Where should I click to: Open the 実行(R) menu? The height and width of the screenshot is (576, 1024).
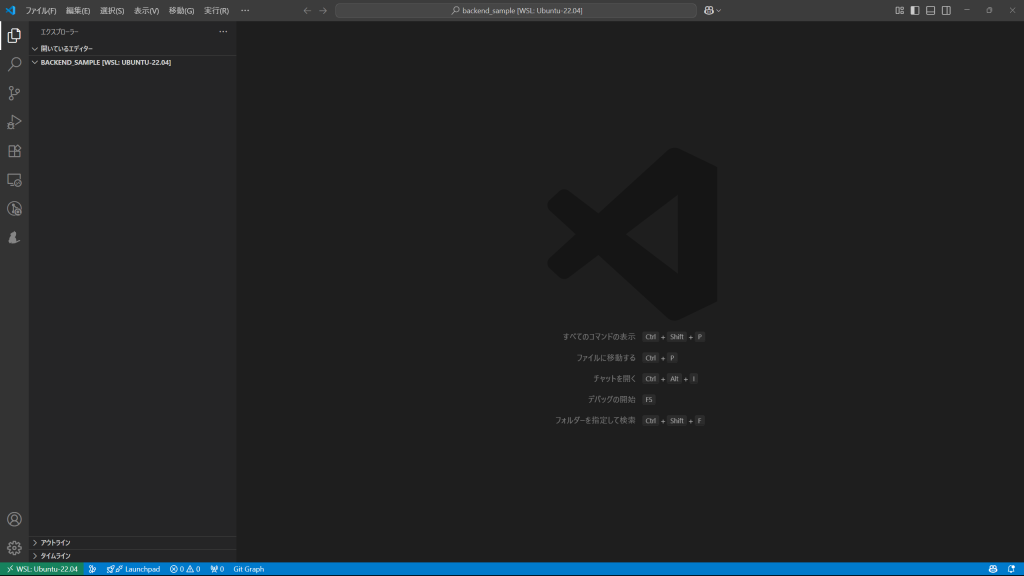click(216, 10)
